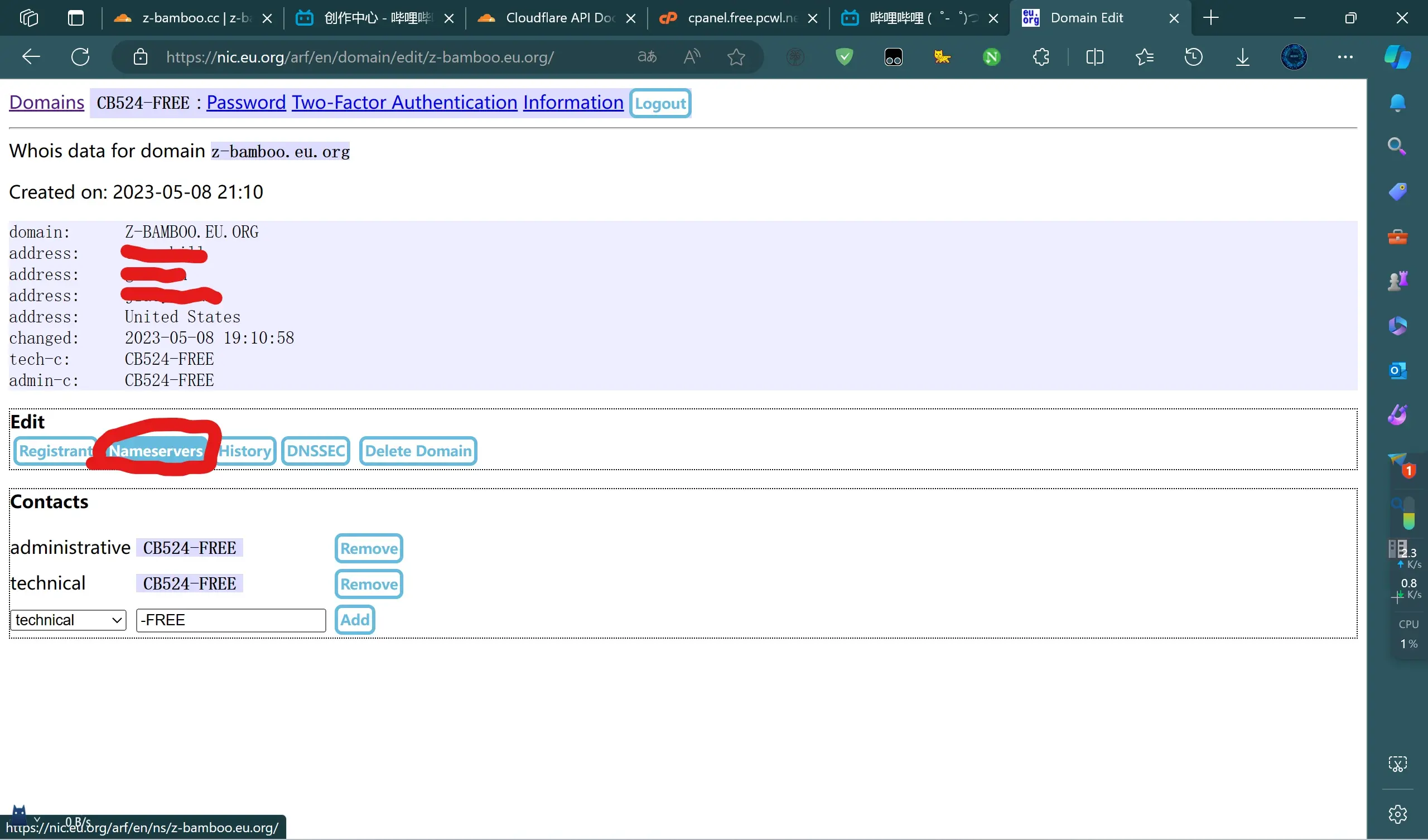
Task: Click the Delete Domain button
Action: [417, 450]
